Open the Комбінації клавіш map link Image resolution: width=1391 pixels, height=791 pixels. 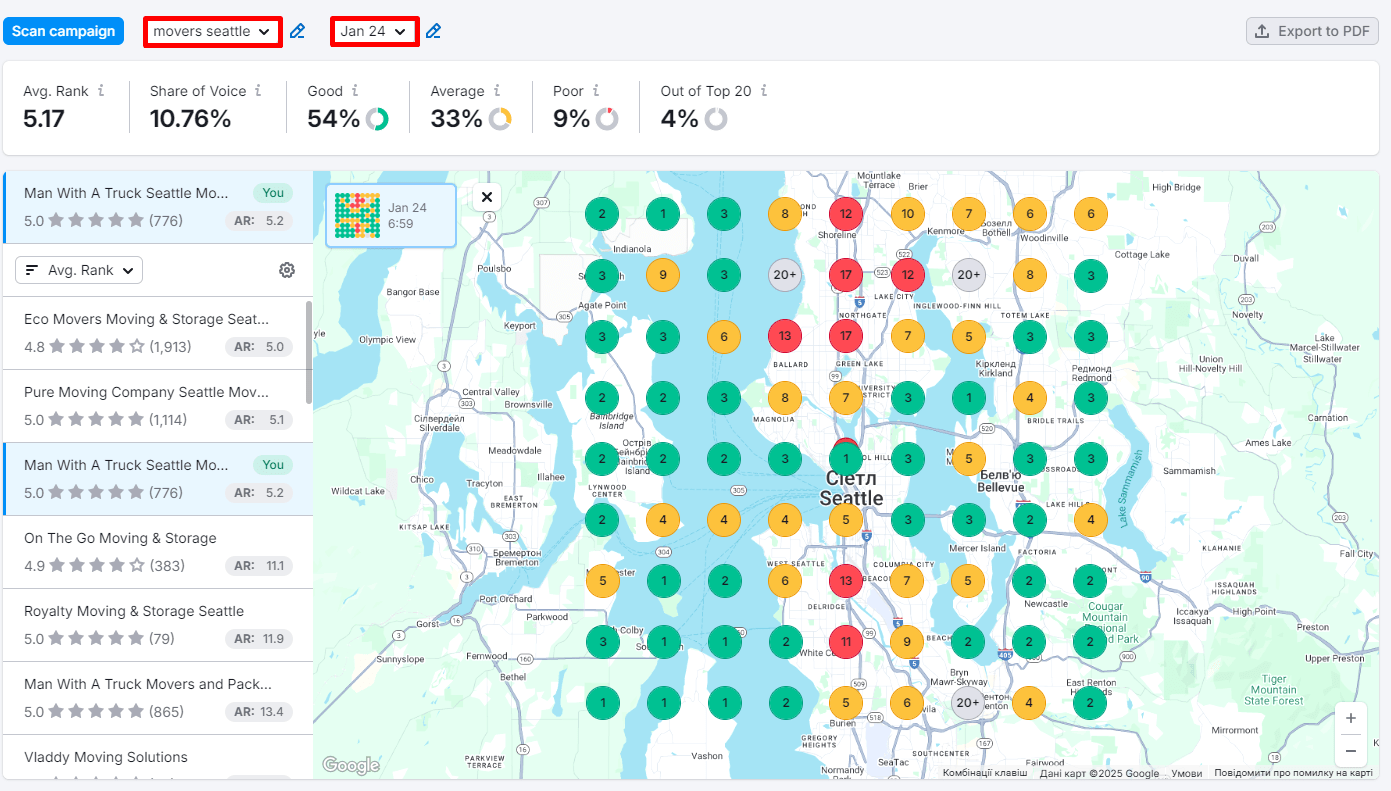pyautogui.click(x=985, y=772)
